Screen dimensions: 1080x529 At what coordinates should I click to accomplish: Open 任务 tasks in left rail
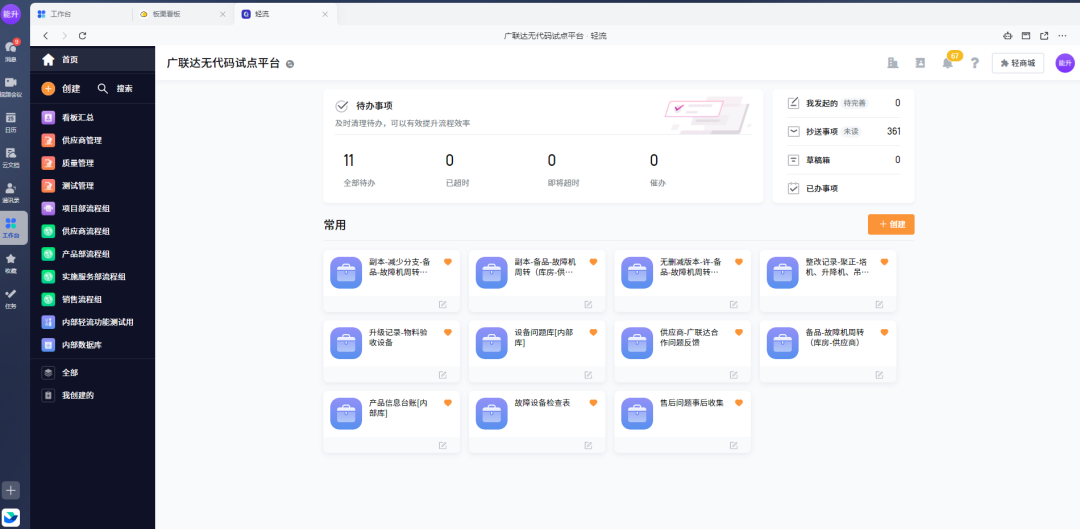click(x=11, y=298)
